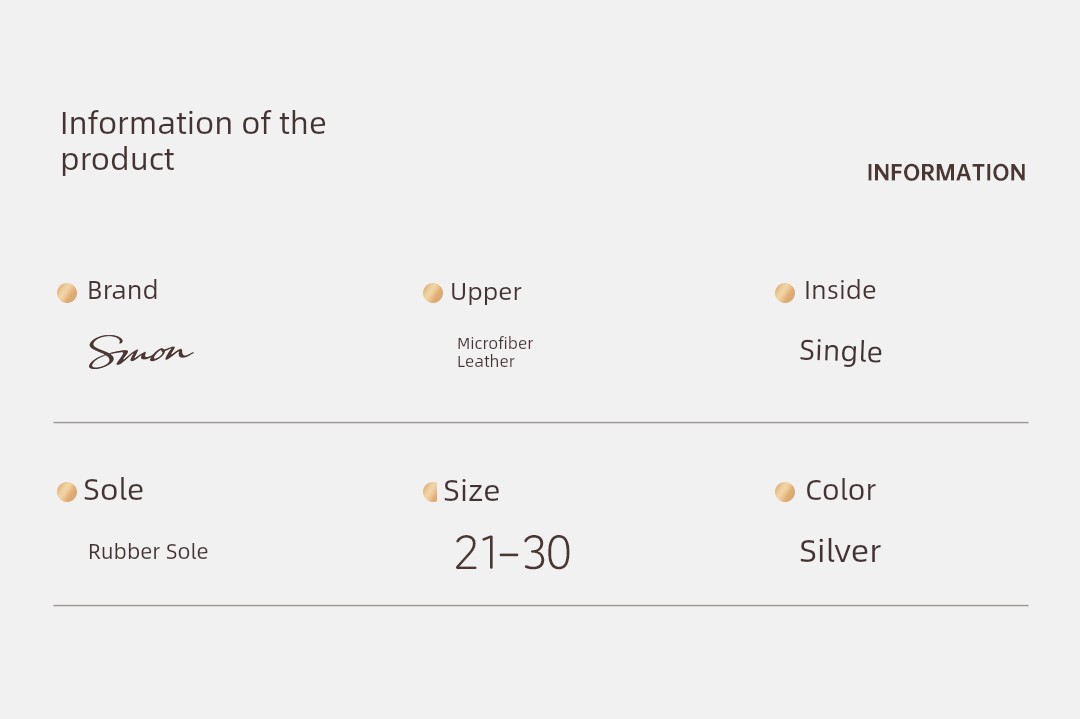The height and width of the screenshot is (719, 1080).
Task: Select the Inside label
Action: point(840,290)
